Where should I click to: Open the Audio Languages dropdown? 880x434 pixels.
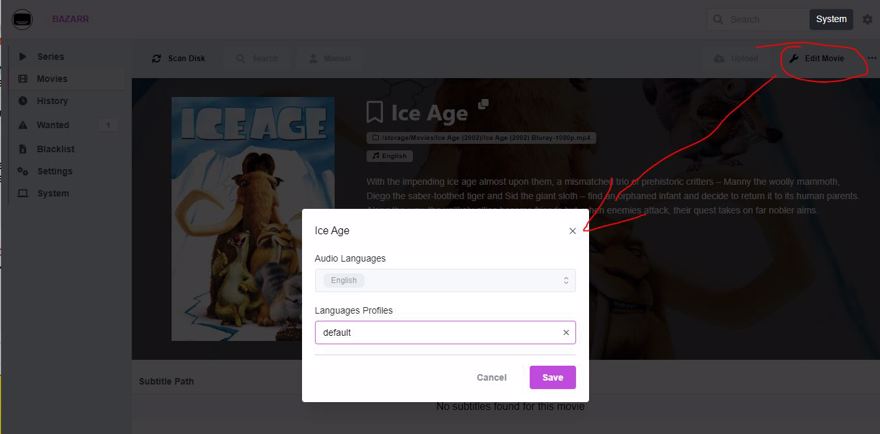tap(445, 280)
